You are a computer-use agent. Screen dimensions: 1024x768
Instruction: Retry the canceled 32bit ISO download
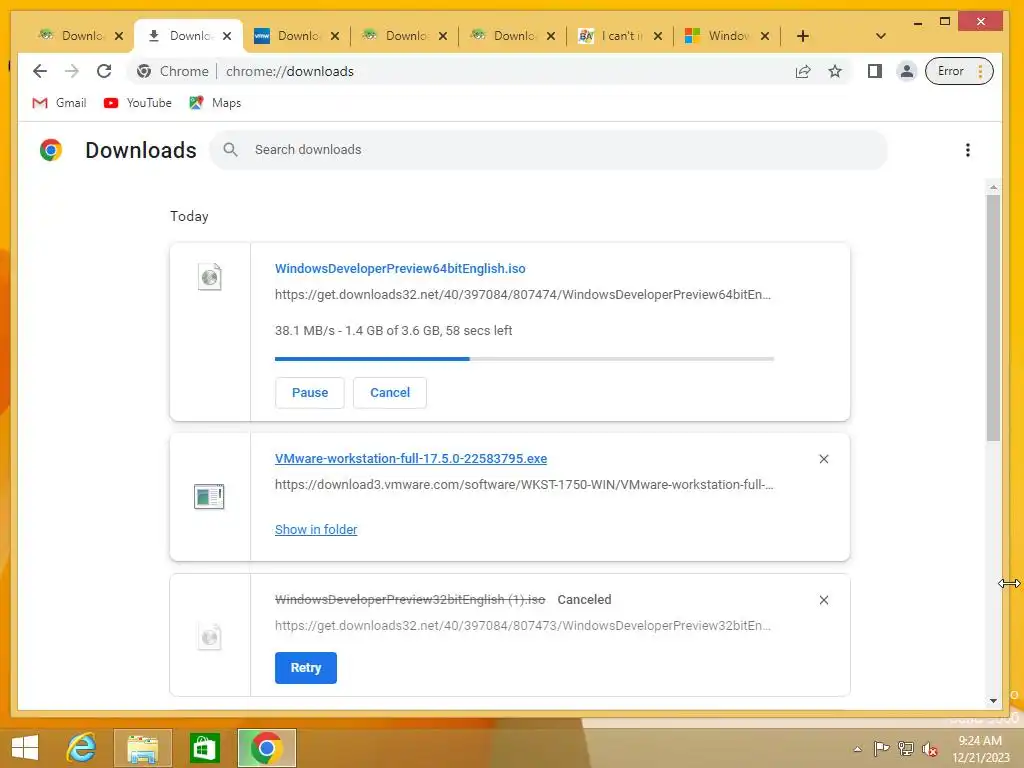pos(306,667)
